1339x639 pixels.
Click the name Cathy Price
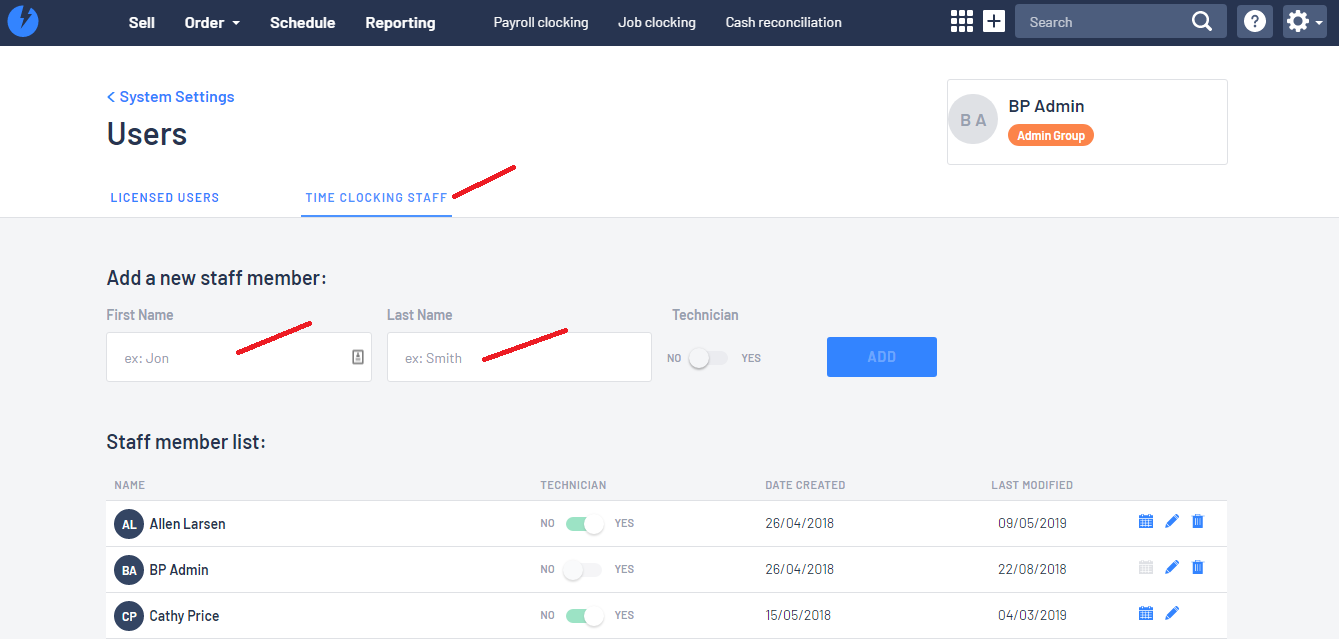(x=184, y=616)
